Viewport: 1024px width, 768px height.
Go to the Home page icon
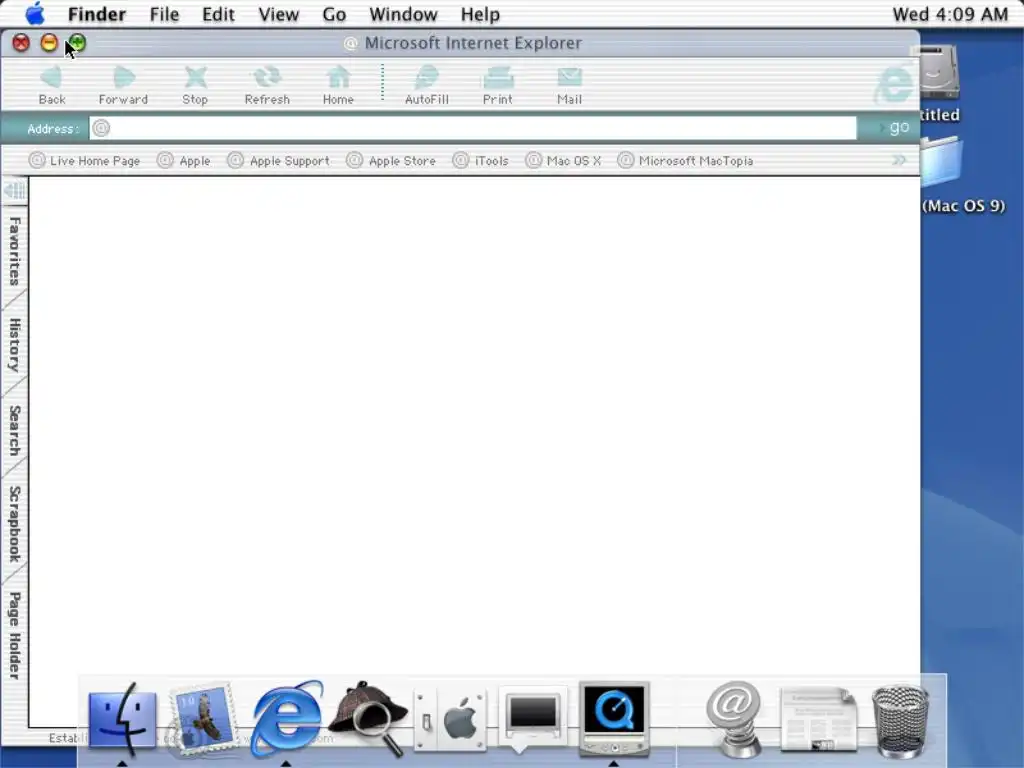pos(338,84)
